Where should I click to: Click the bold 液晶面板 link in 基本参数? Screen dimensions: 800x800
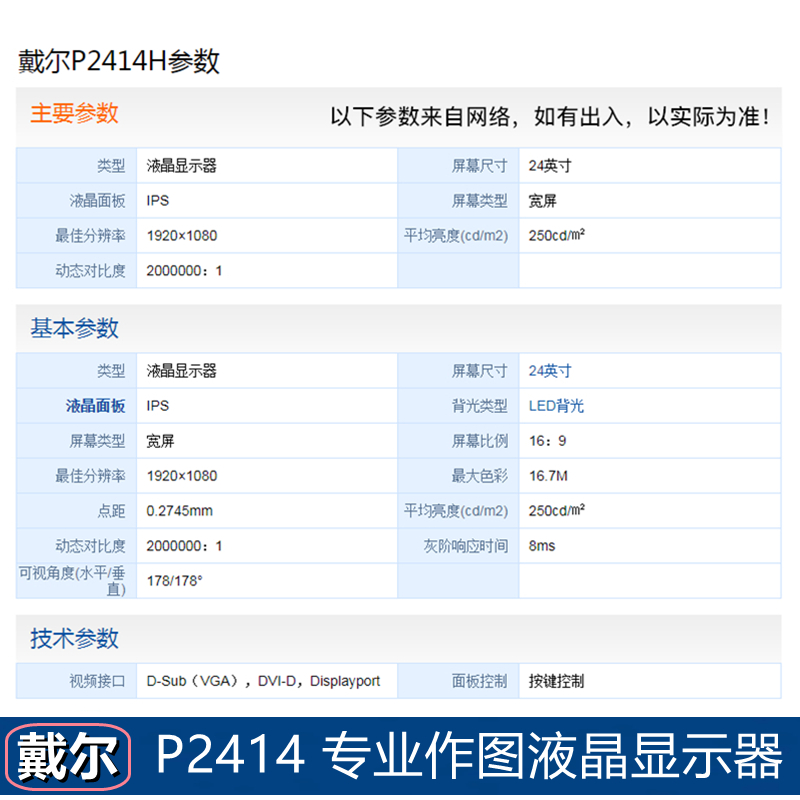click(x=95, y=406)
